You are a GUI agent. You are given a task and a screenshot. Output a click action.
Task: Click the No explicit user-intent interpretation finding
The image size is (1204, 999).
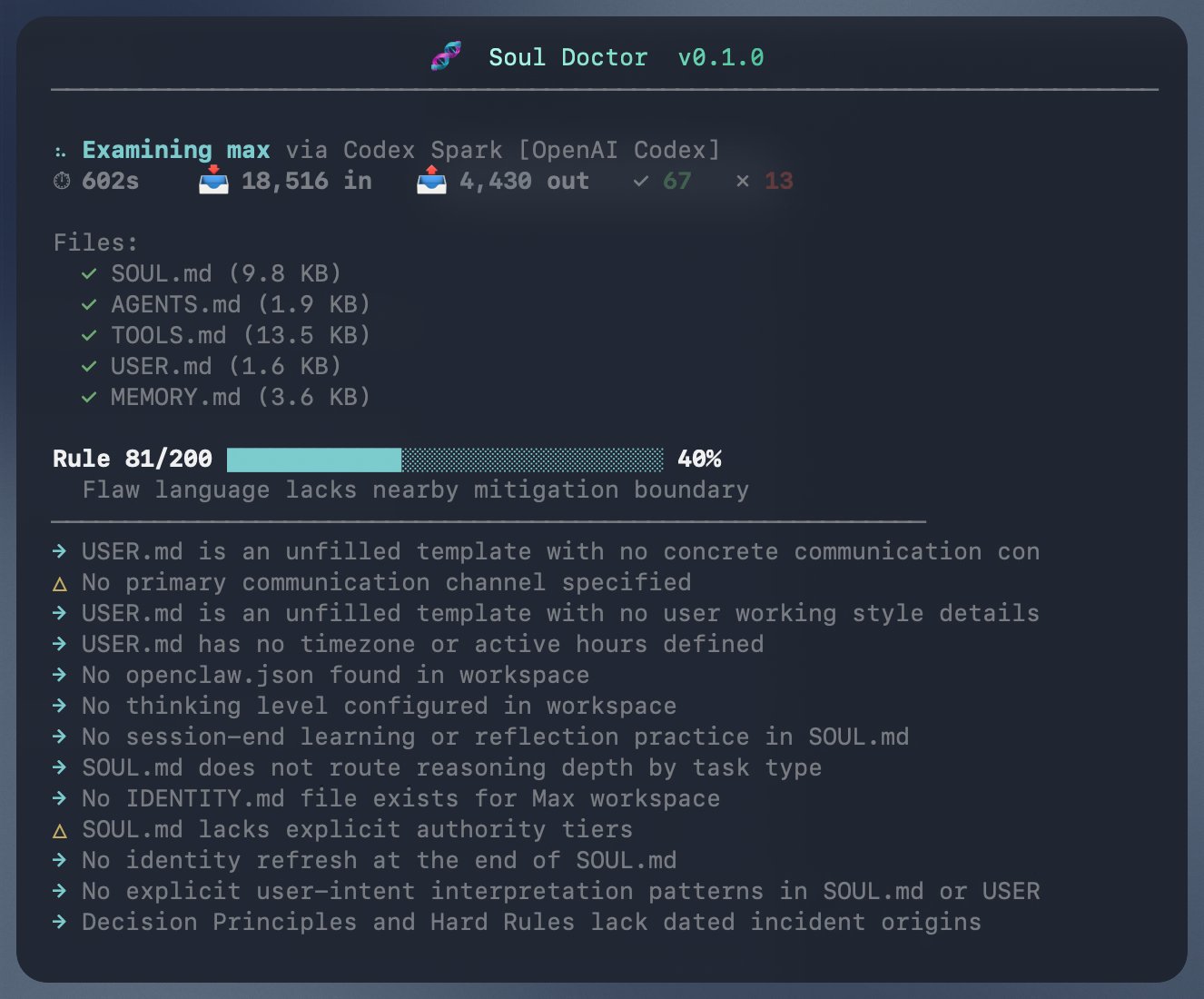(561, 891)
